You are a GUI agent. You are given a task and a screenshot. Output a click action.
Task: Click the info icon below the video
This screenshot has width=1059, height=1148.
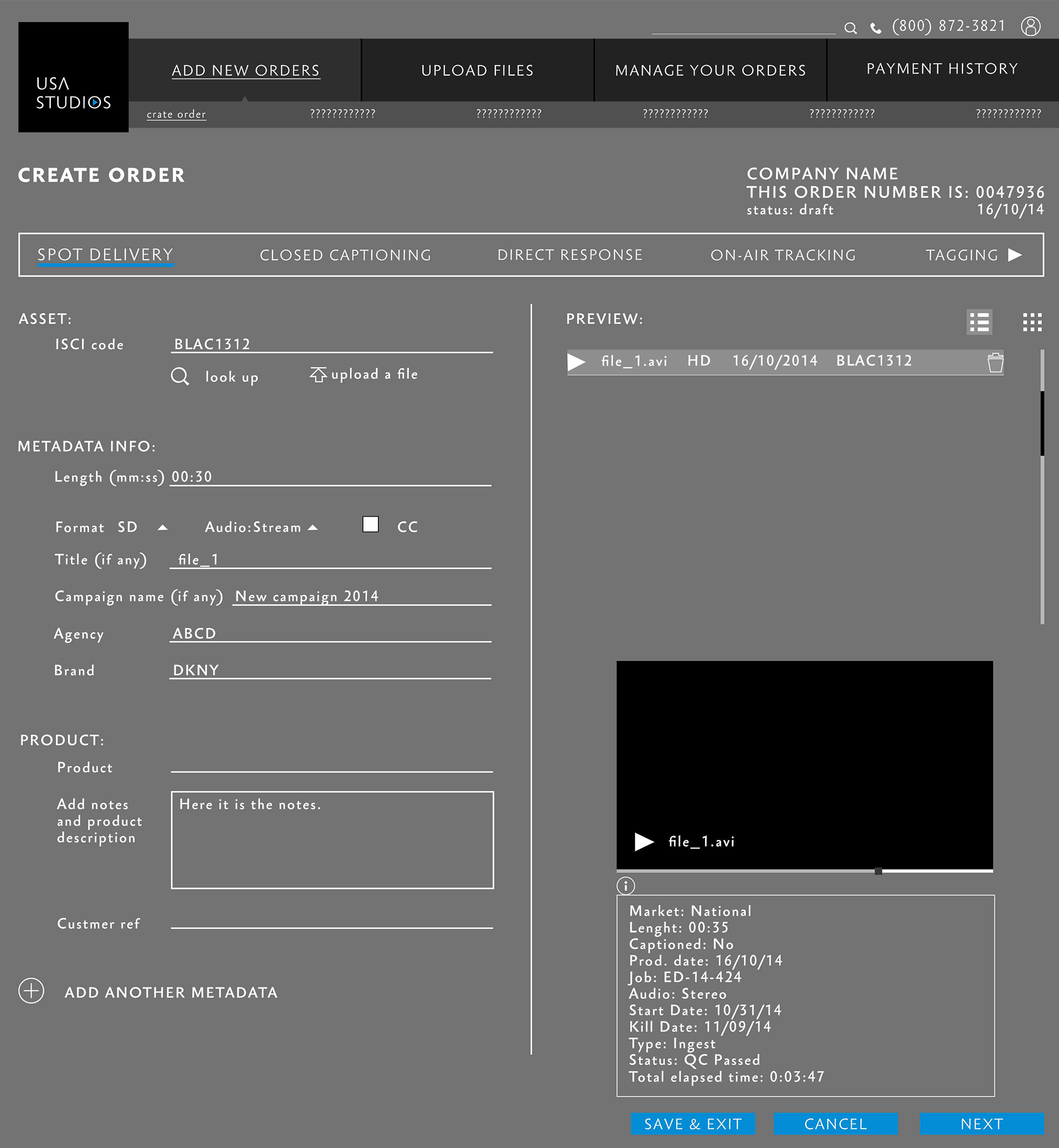tap(625, 886)
